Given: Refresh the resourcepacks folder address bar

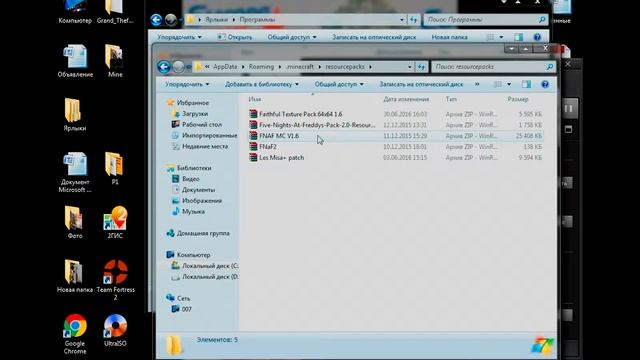Looking at the screenshot, I should tap(421, 67).
